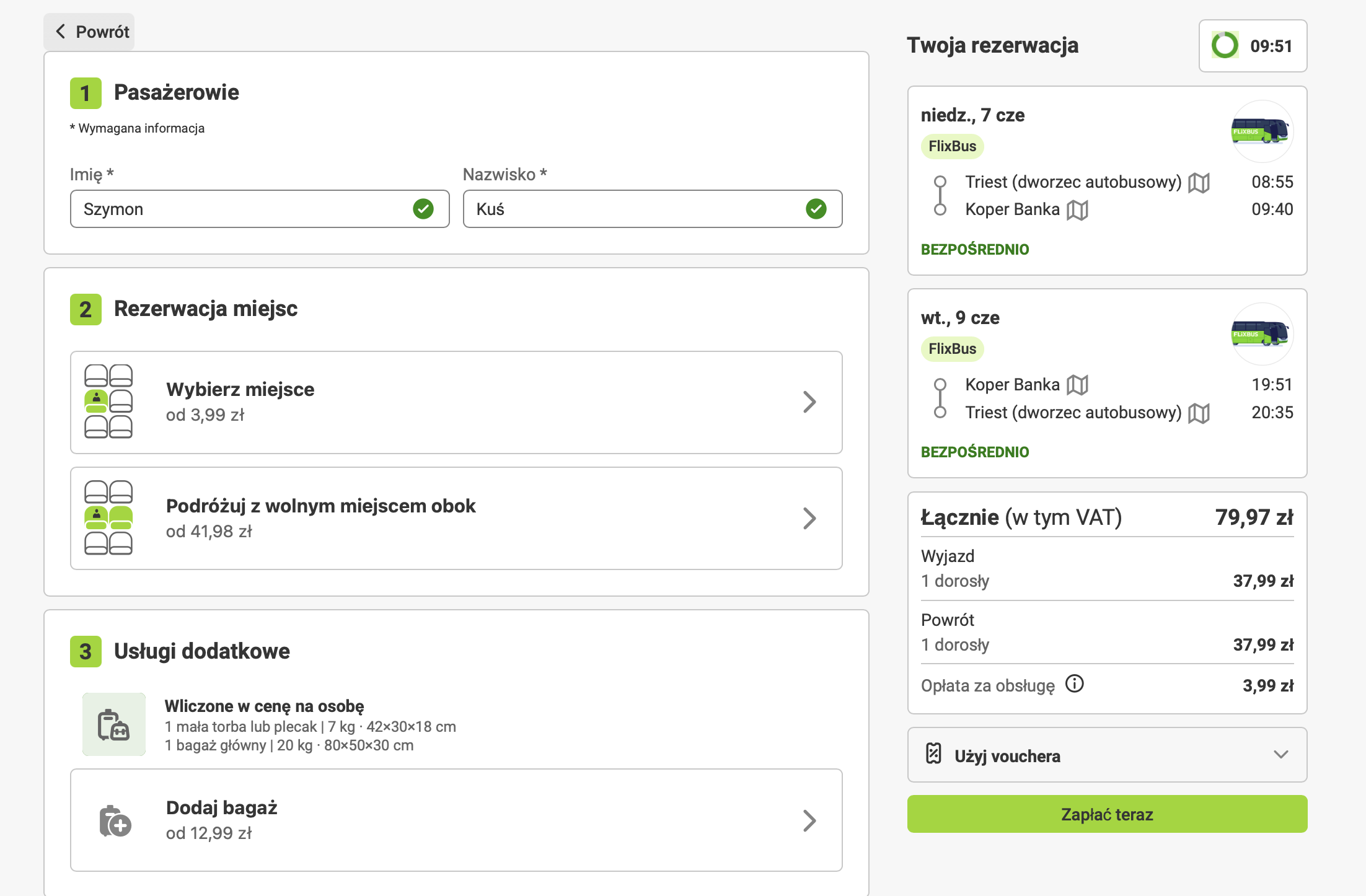This screenshot has width=1366, height=896.
Task: Click the back arrow chevron icon
Action: [x=60, y=32]
